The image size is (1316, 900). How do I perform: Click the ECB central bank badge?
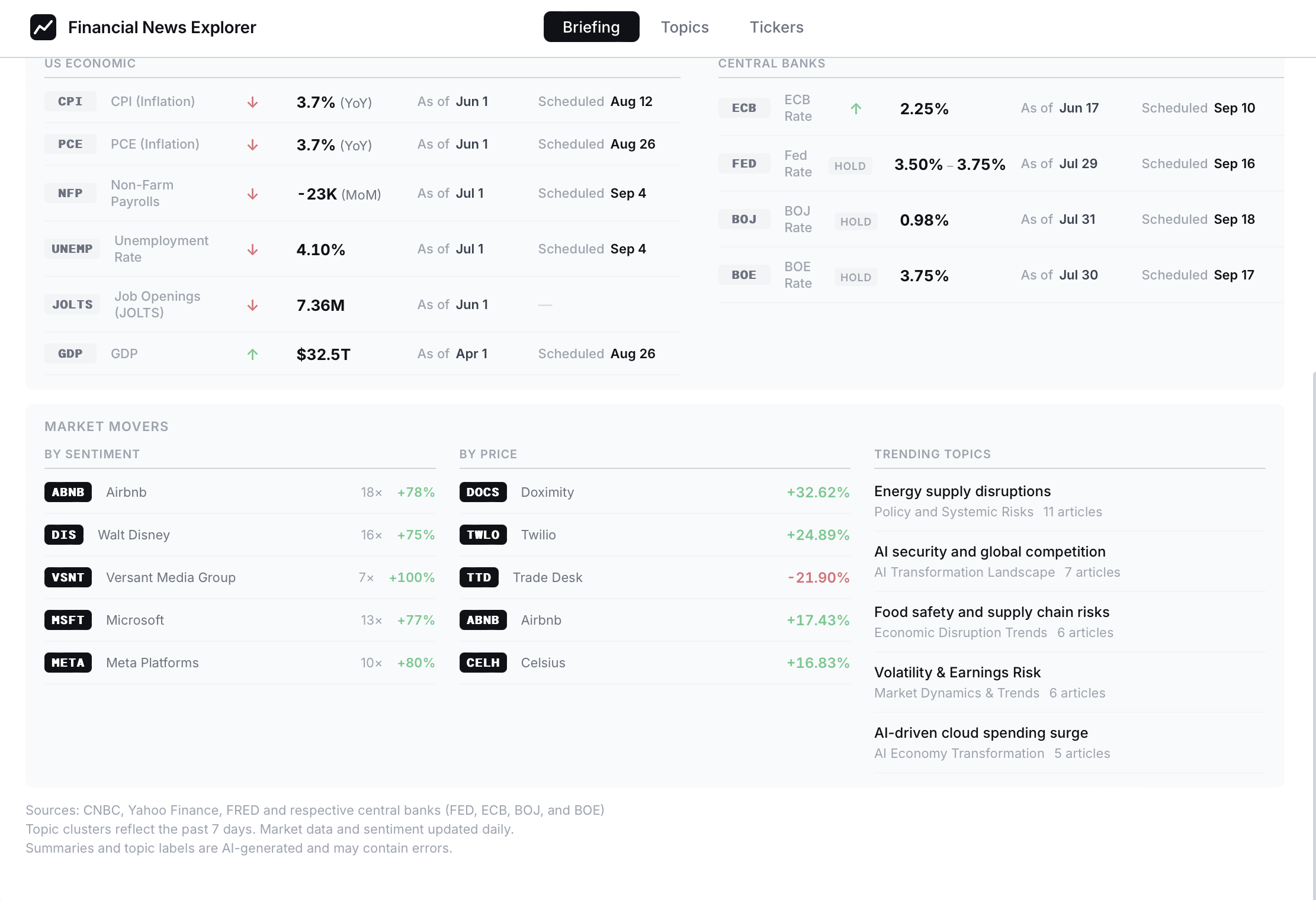744,108
